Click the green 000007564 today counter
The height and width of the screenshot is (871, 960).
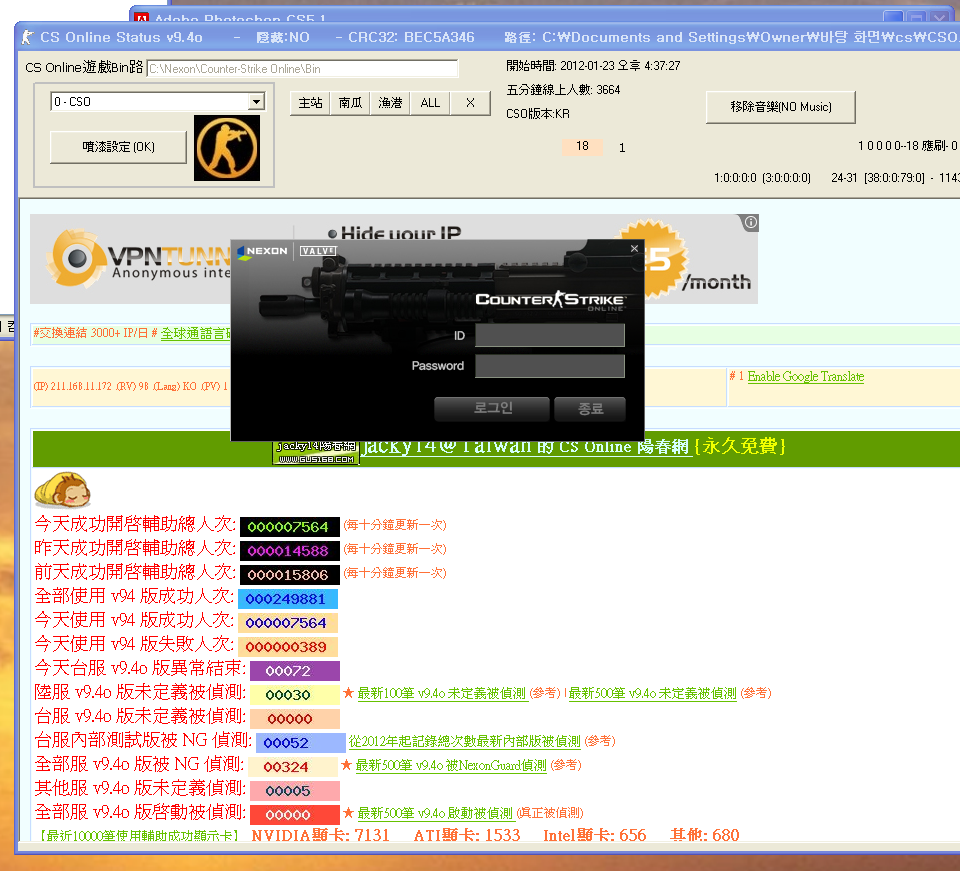pyautogui.click(x=289, y=527)
